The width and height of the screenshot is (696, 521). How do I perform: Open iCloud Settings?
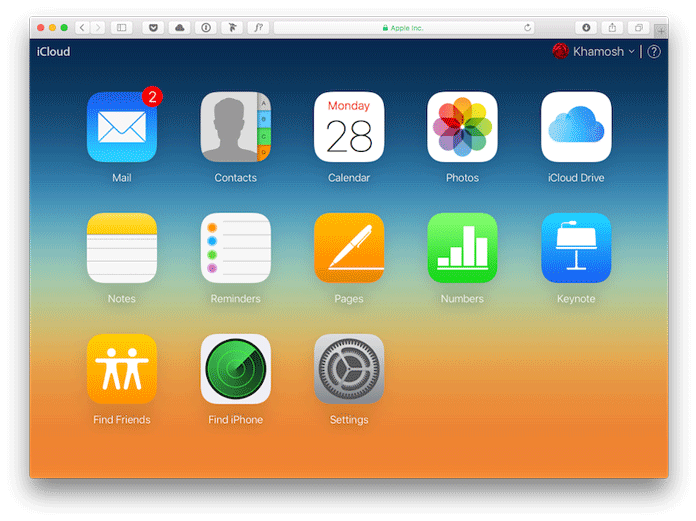[349, 369]
